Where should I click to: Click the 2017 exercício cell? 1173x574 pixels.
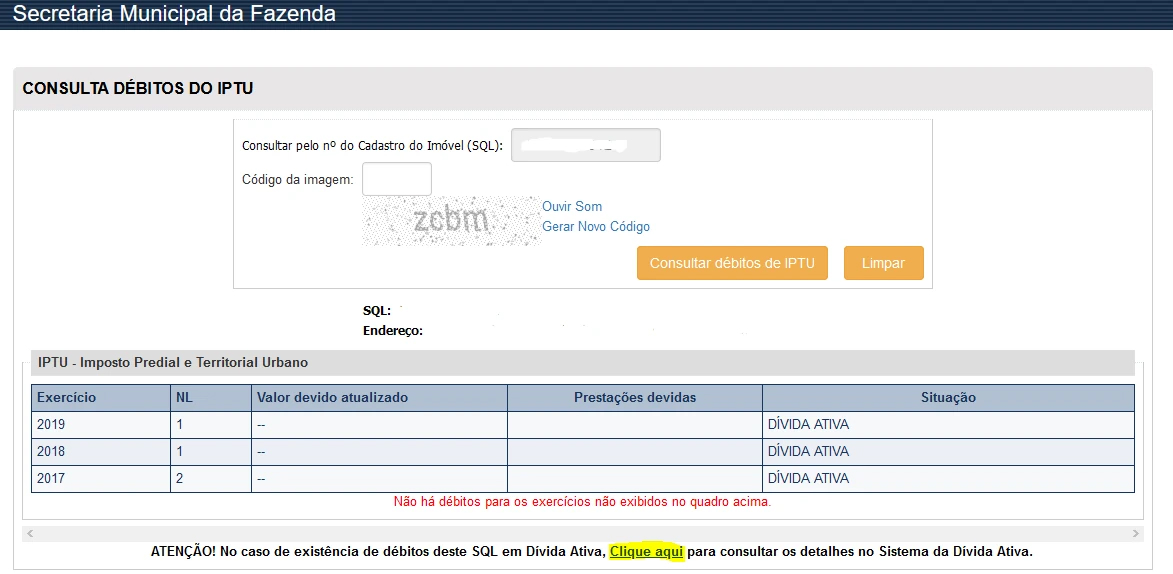(101, 478)
